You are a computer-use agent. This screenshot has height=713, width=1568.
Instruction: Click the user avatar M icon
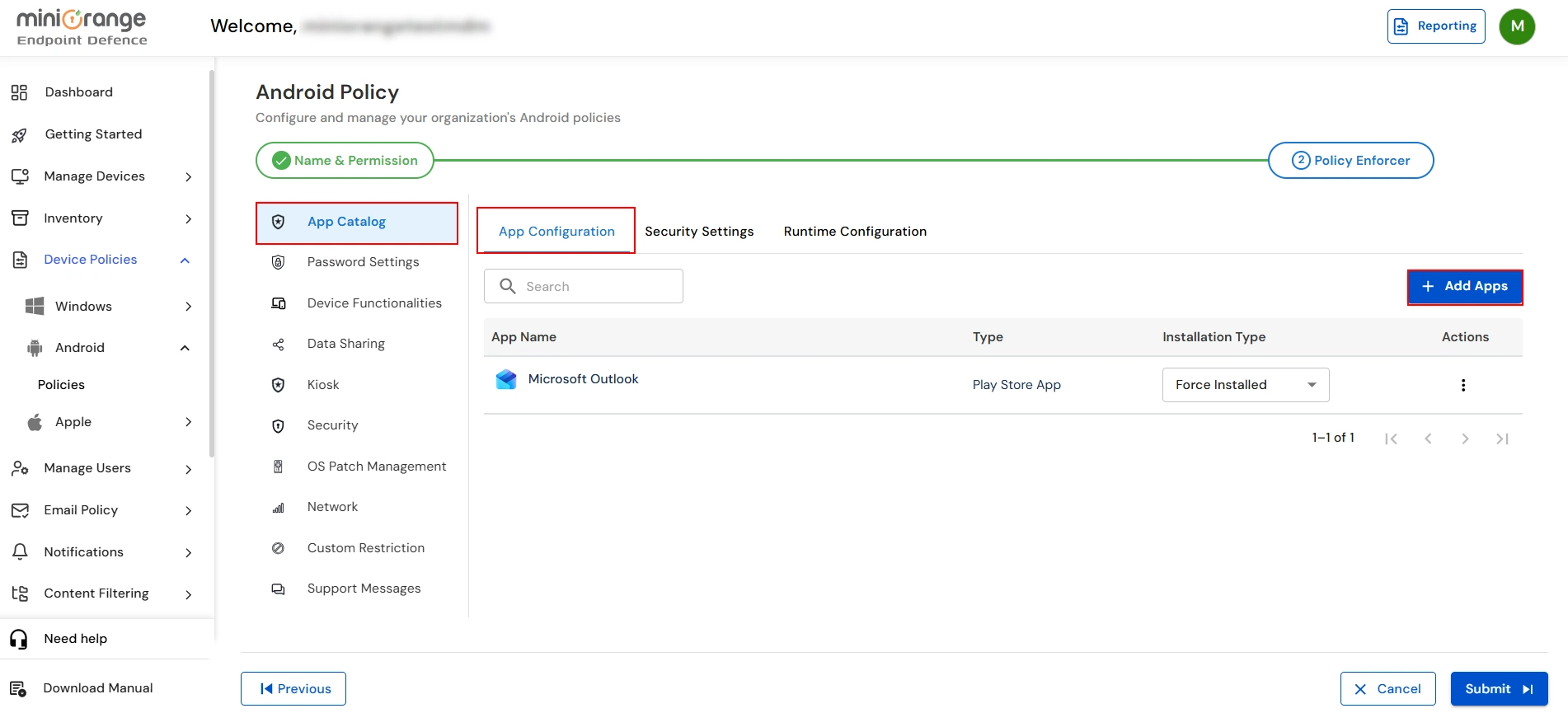[x=1517, y=26]
